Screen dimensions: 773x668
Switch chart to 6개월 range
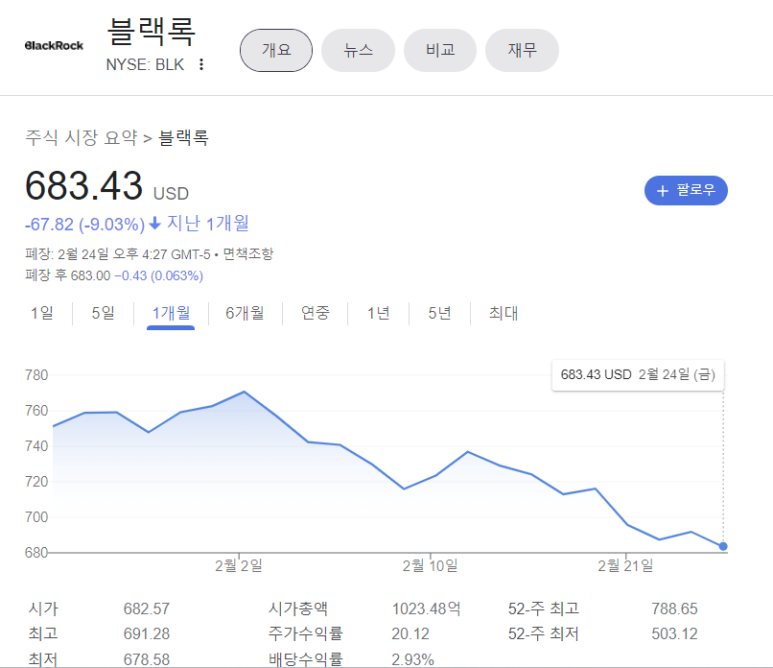pyautogui.click(x=245, y=313)
